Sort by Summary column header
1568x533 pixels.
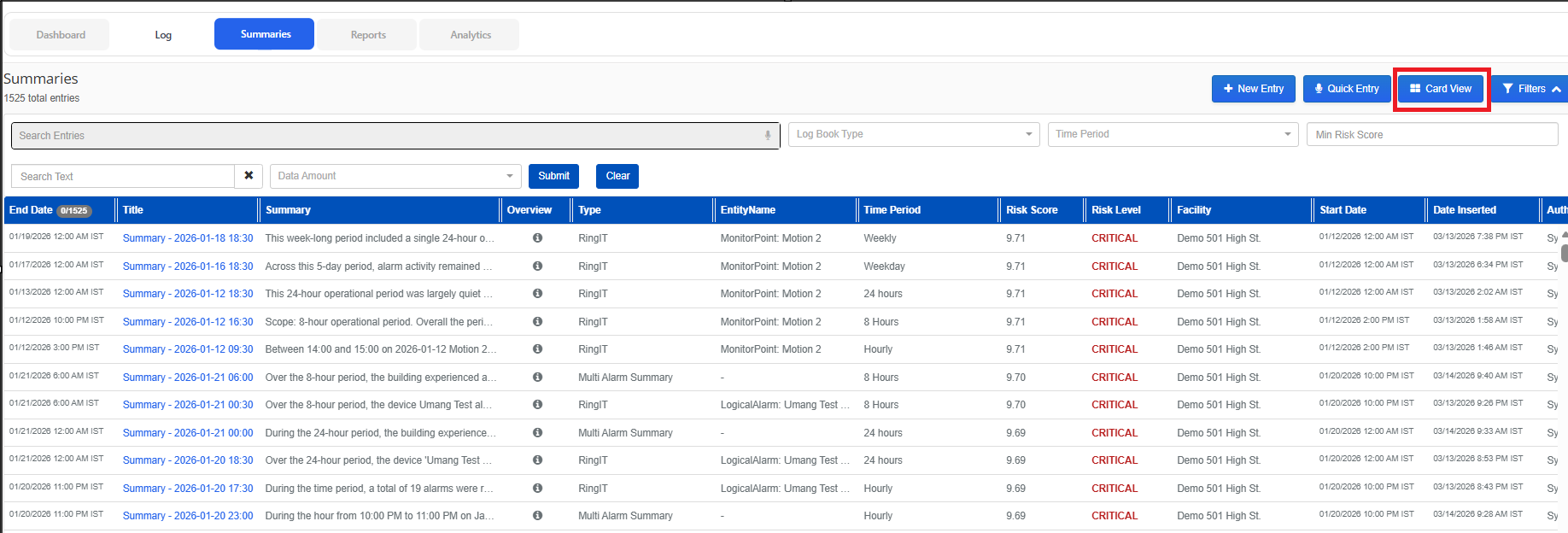pyautogui.click(x=288, y=210)
